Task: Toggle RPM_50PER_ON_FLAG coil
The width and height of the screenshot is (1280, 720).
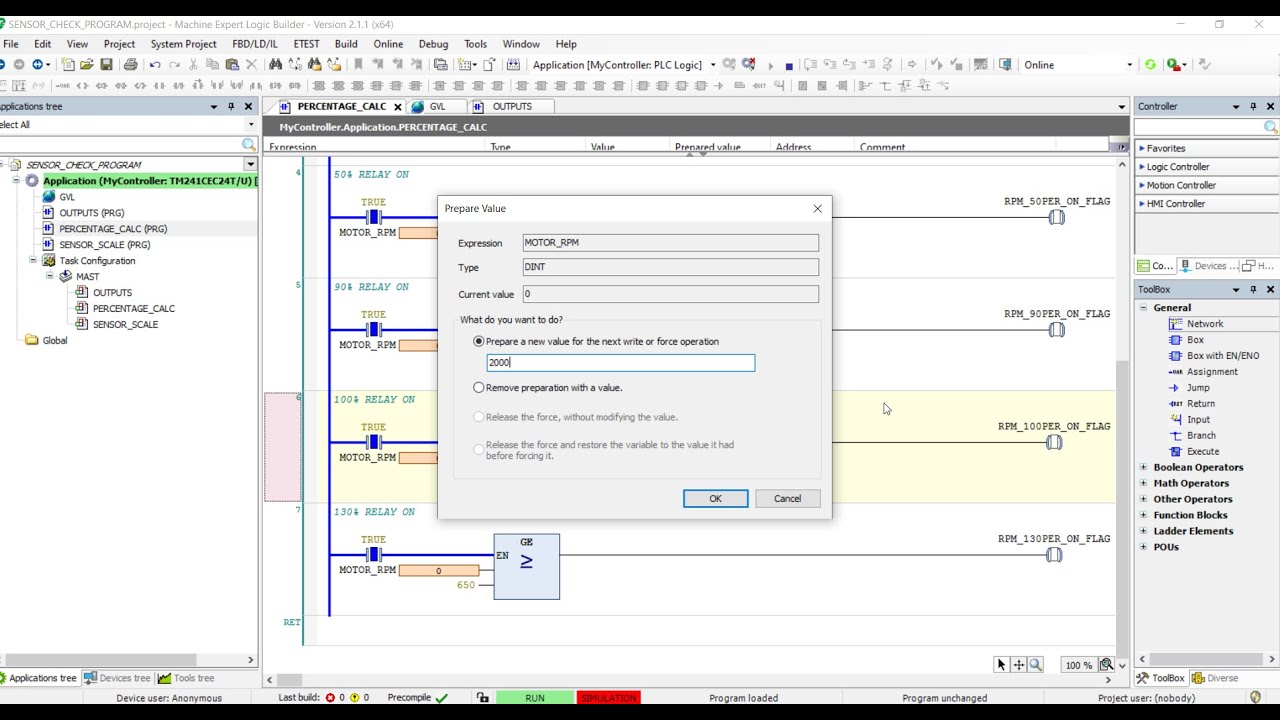Action: click(1057, 217)
